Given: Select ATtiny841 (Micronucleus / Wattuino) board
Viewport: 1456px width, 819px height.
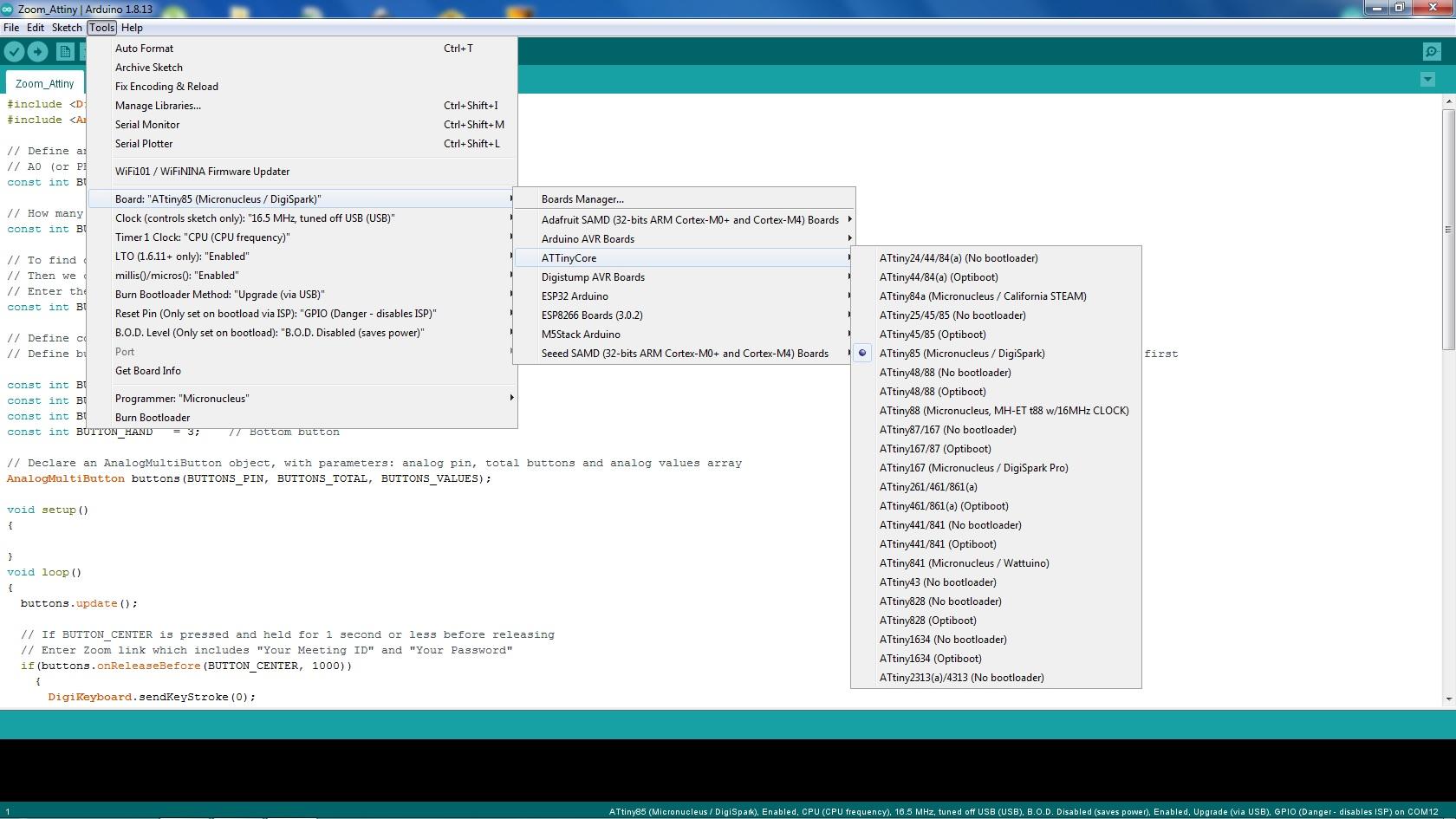Looking at the screenshot, I should point(996,563).
